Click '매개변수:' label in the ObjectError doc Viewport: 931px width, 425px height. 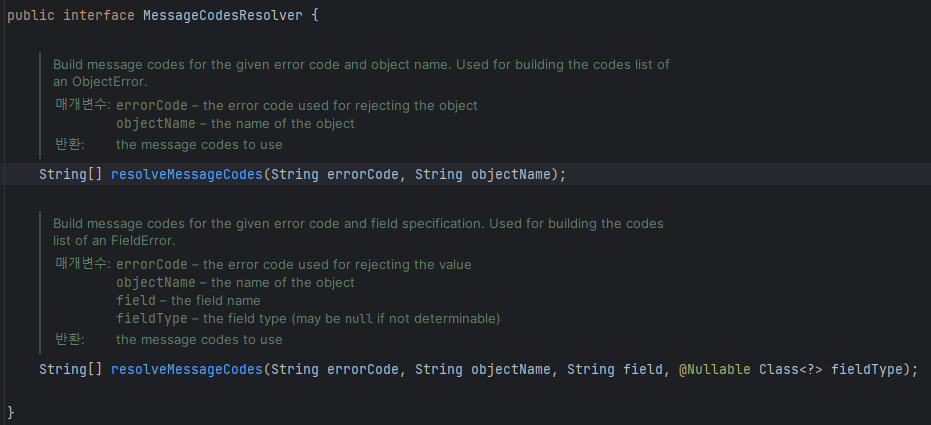83,104
